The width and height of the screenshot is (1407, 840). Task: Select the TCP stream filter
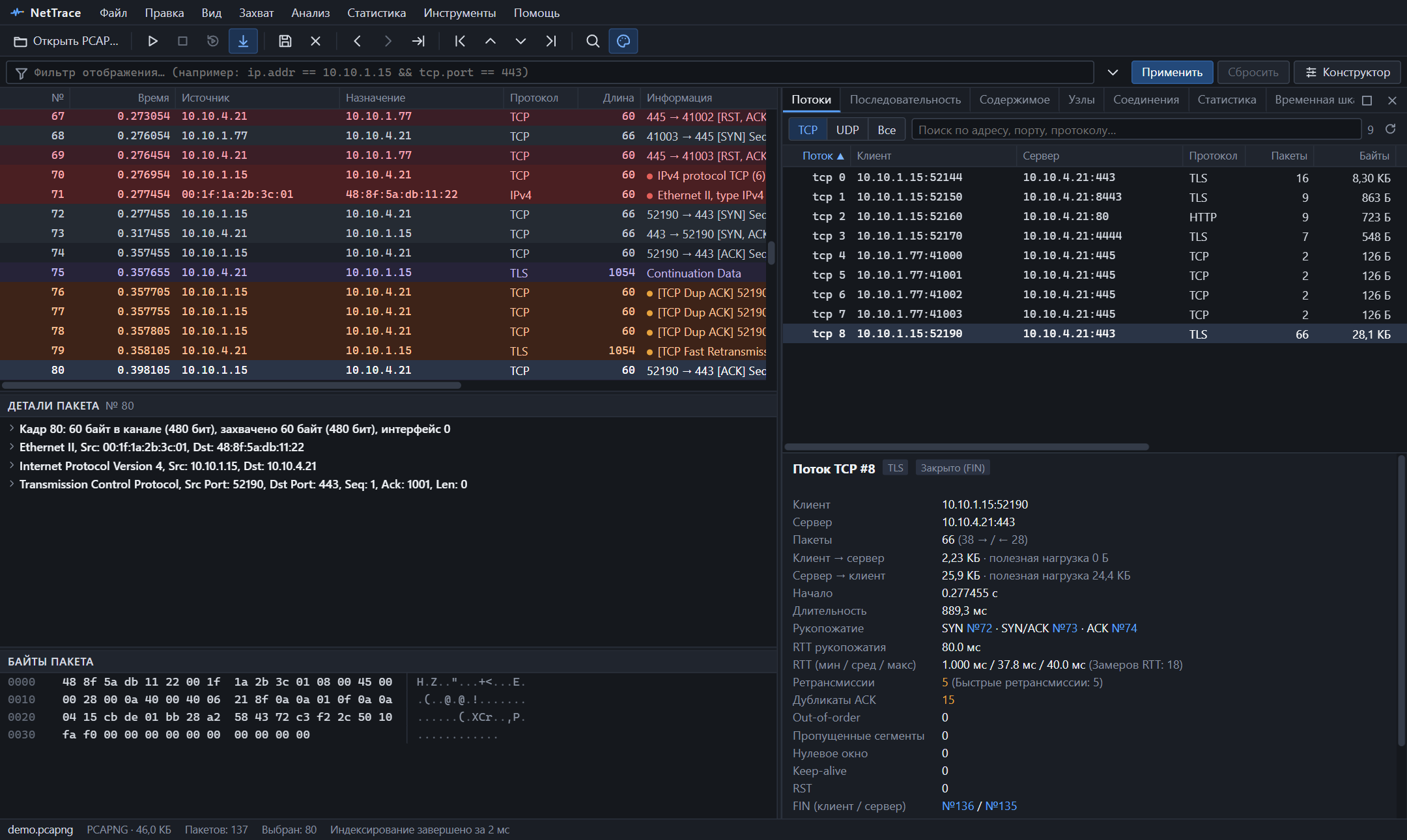coord(808,130)
